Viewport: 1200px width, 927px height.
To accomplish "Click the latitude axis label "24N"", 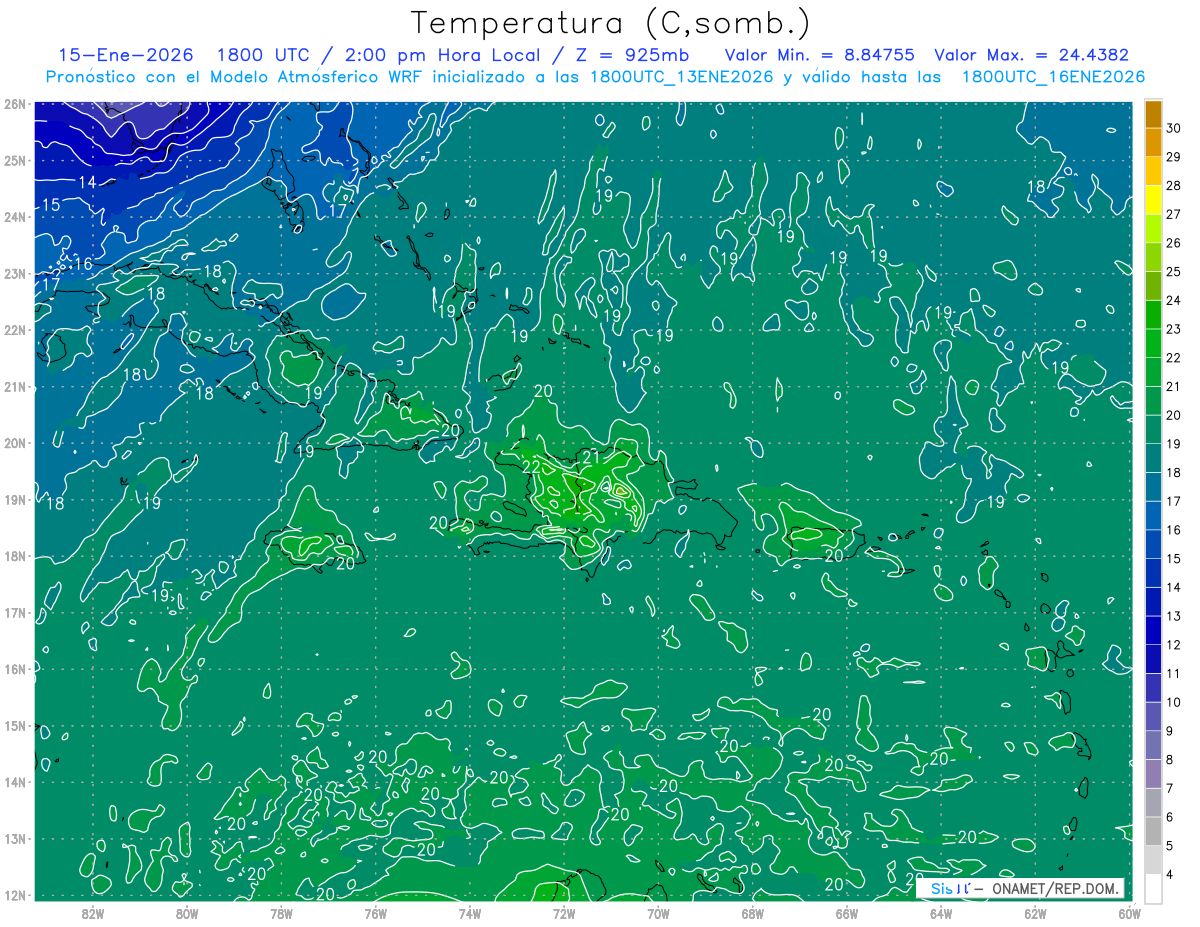I will [x=14, y=217].
